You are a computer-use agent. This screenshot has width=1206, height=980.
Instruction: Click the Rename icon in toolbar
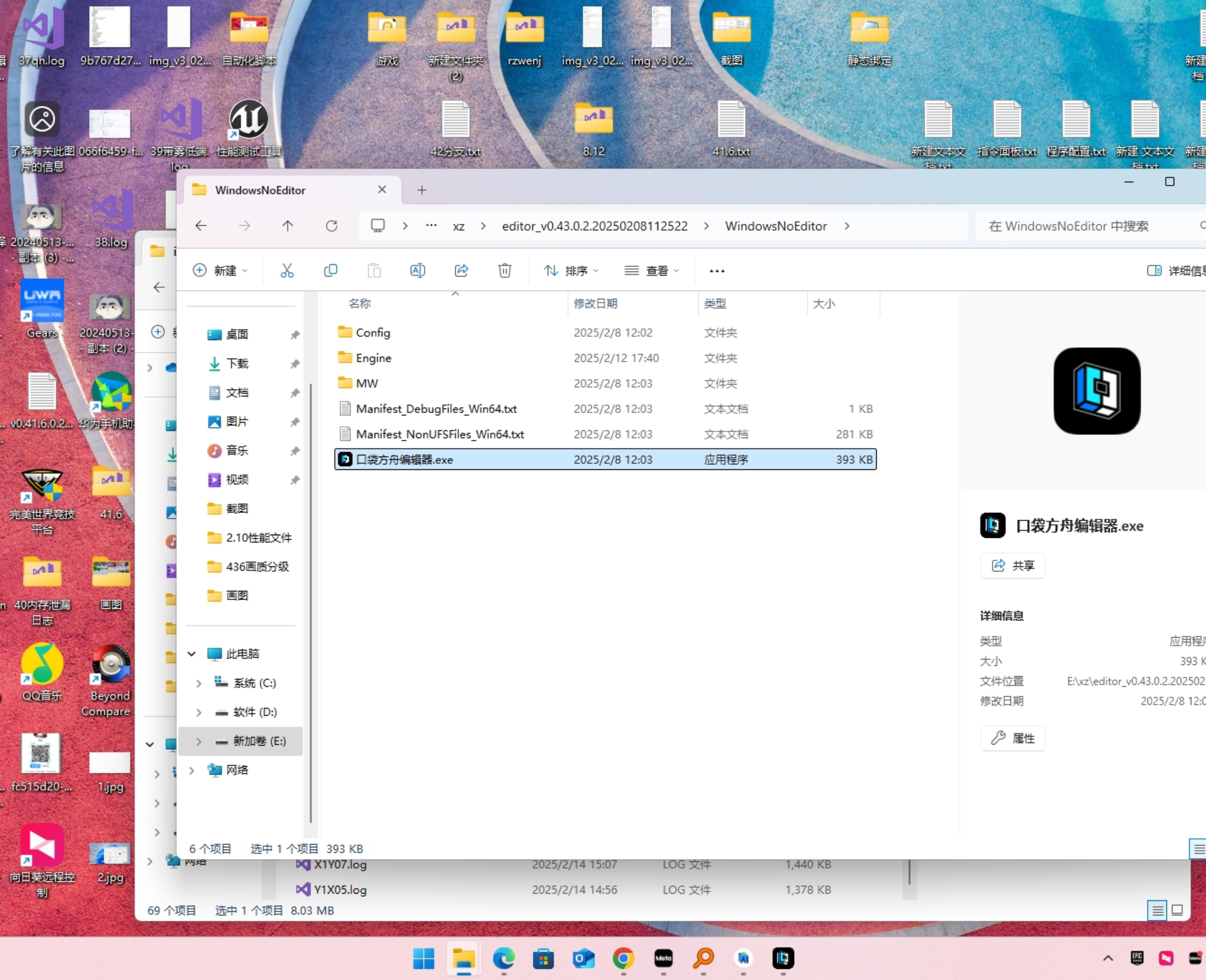[417, 270]
